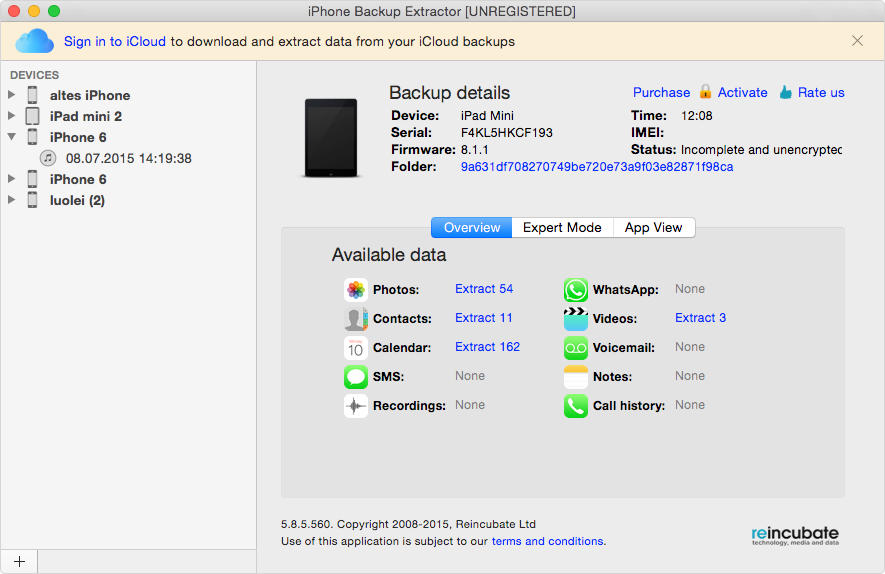Click the None value beside SMS
Viewport: 885px width, 574px height.
[470, 375]
